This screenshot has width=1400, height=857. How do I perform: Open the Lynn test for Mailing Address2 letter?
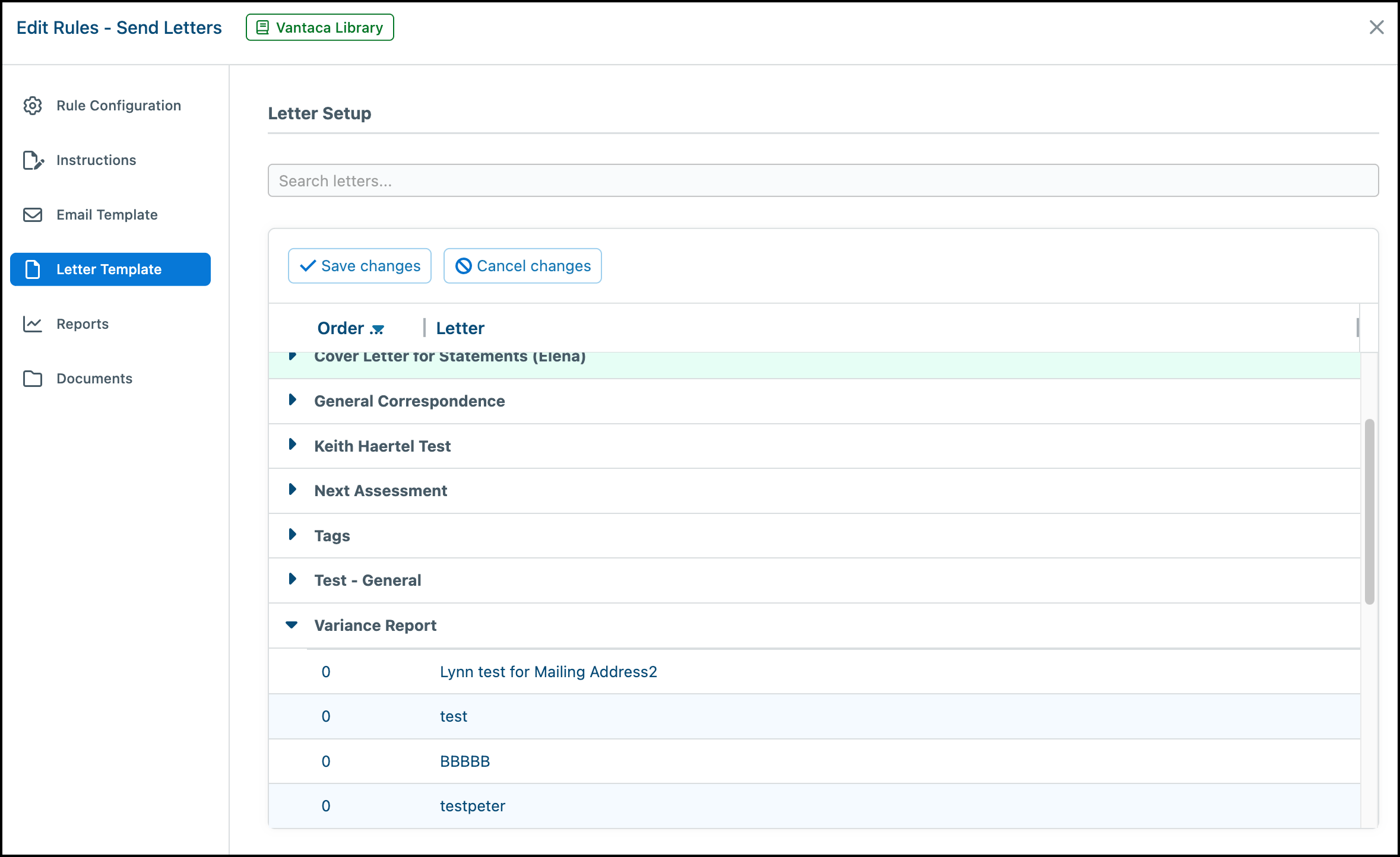(549, 672)
